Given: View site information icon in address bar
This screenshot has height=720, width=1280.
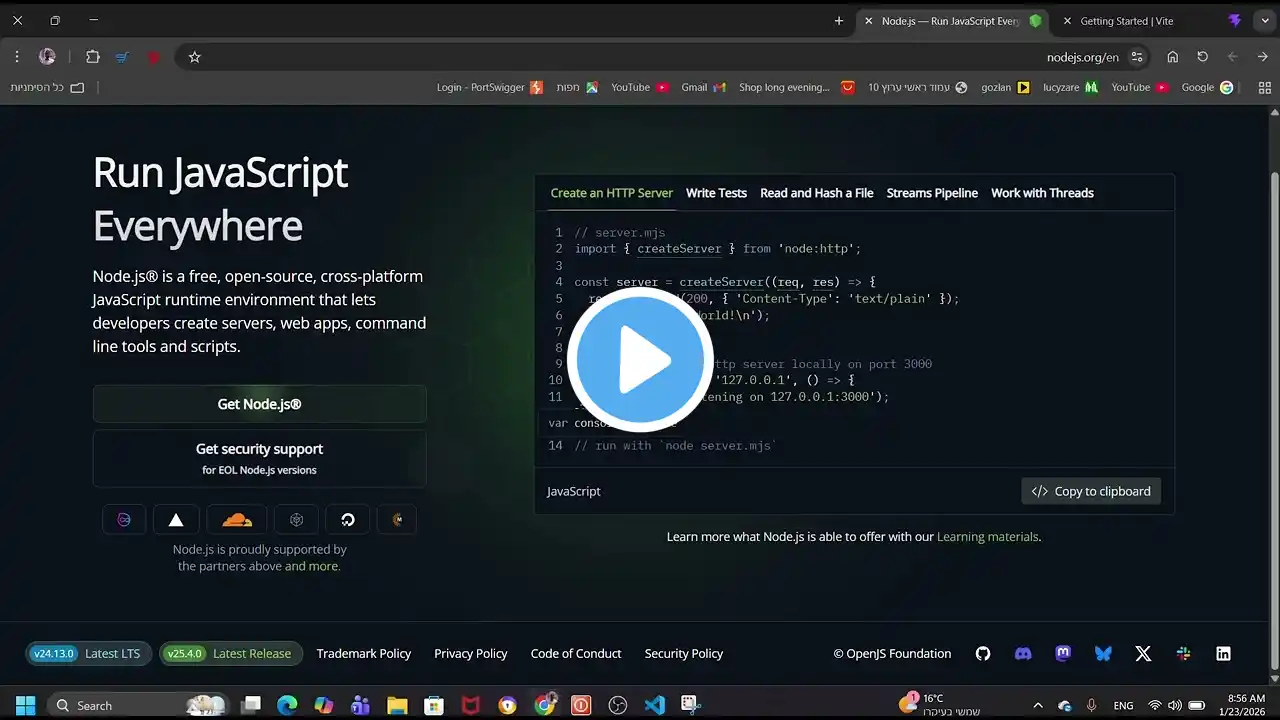Looking at the screenshot, I should coord(1137,57).
